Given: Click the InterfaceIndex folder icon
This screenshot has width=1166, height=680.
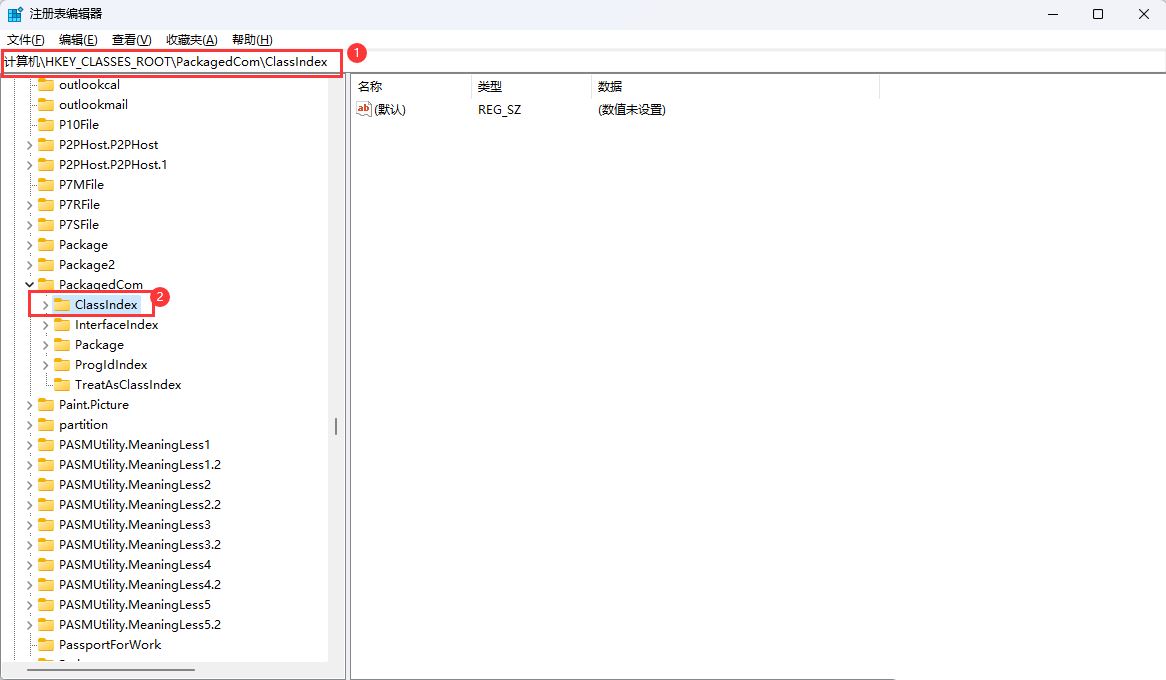Looking at the screenshot, I should [x=62, y=324].
